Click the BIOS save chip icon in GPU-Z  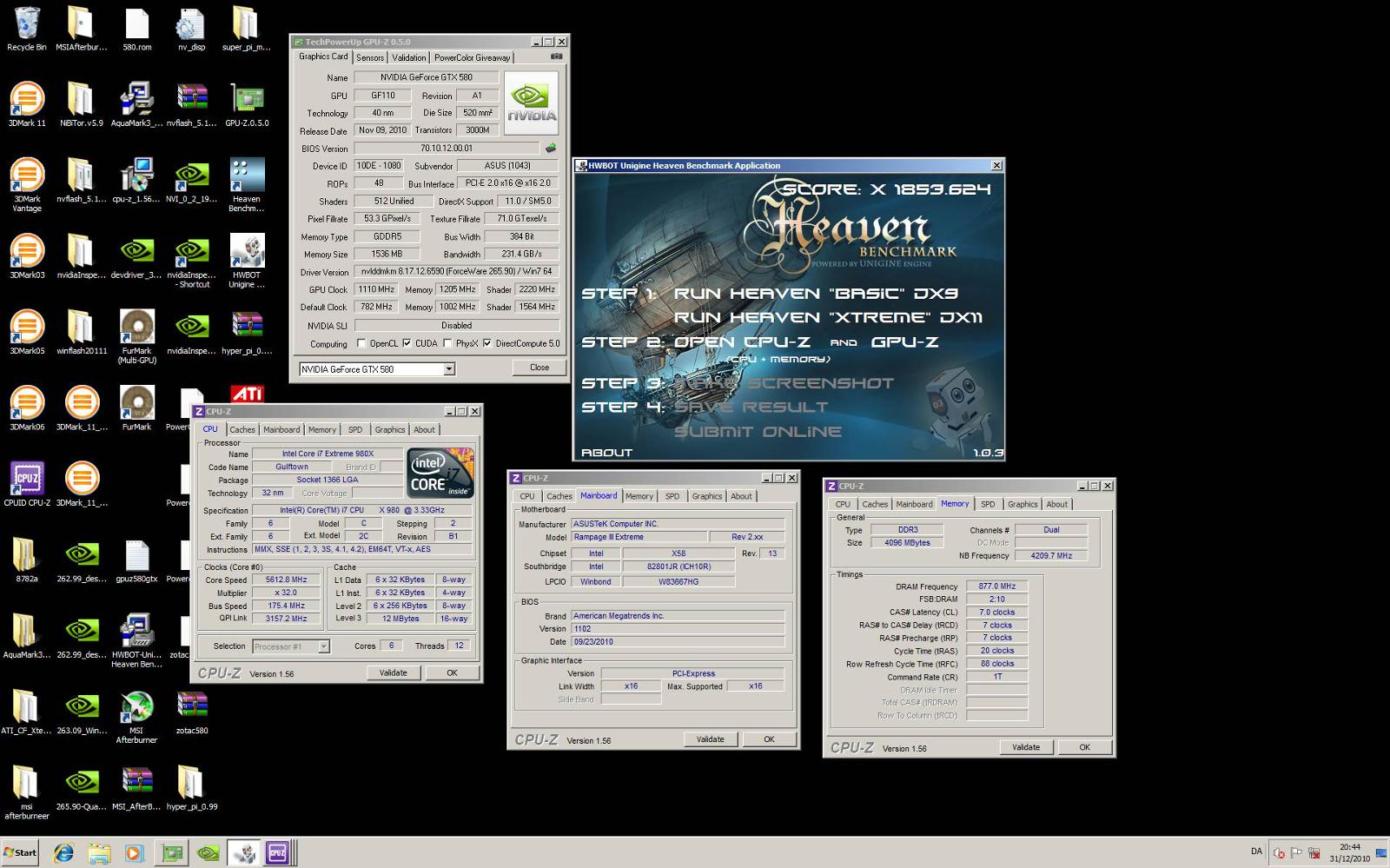click(550, 149)
